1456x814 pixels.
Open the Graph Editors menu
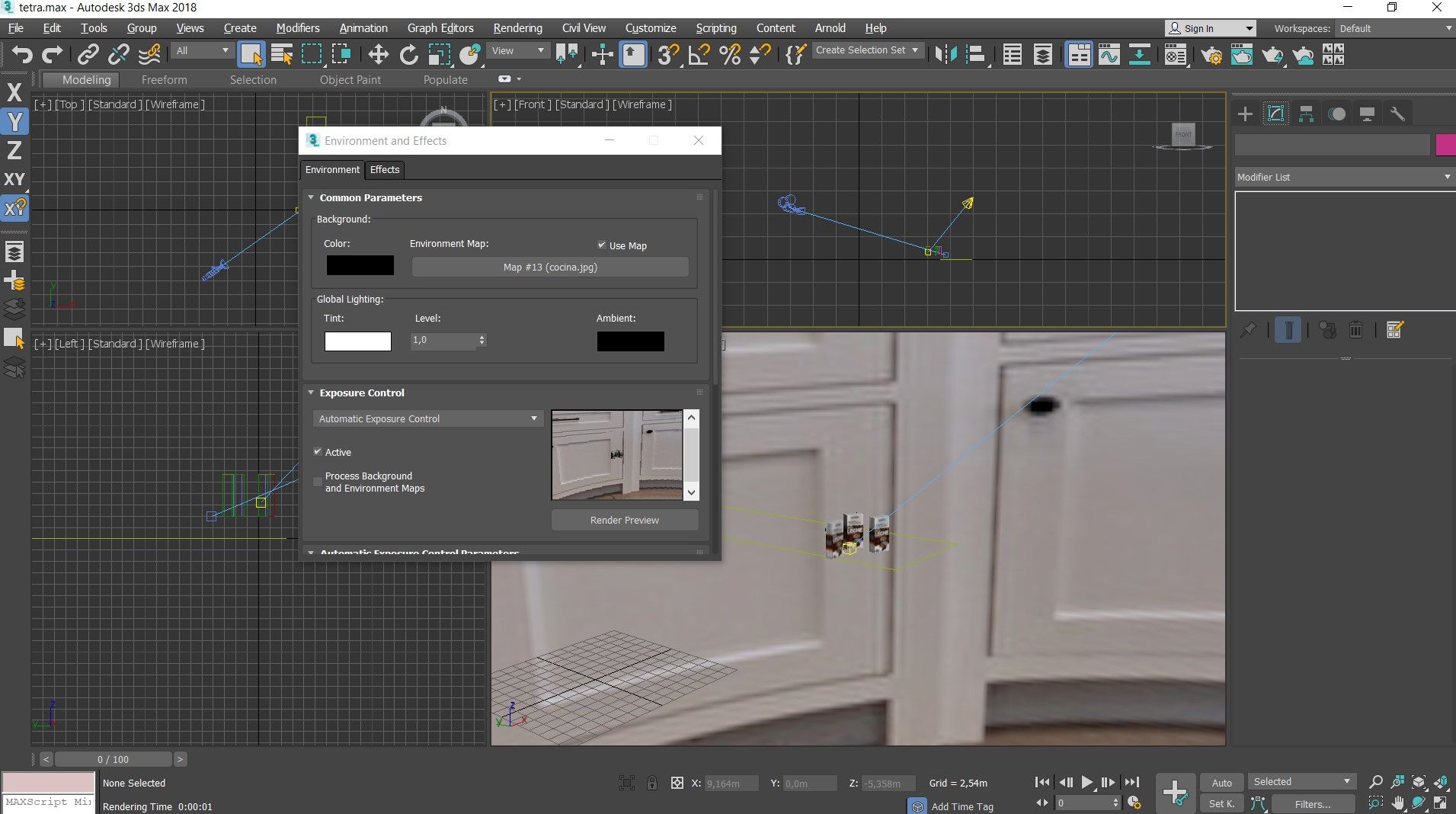tap(440, 28)
